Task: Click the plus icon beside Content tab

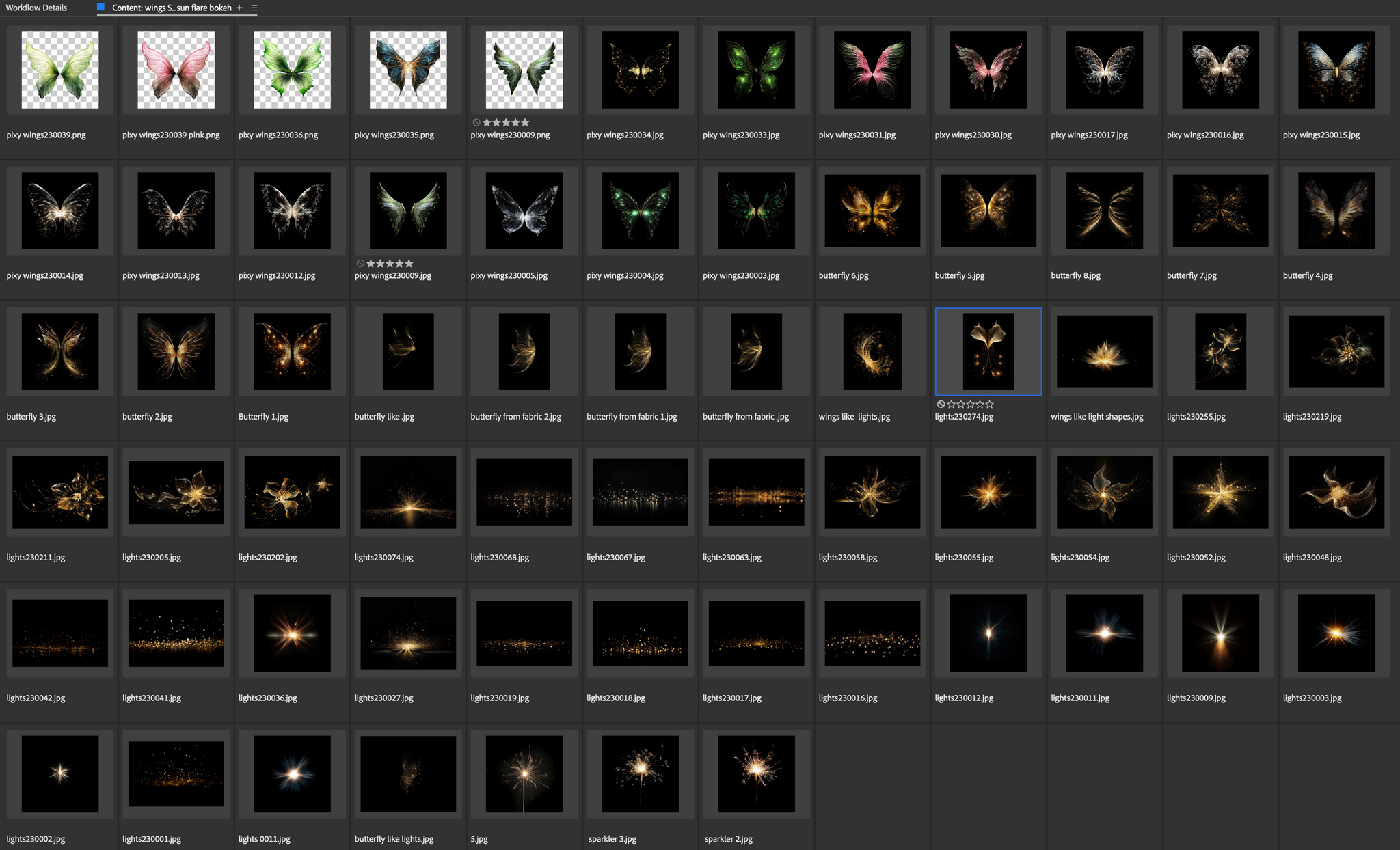Action: coord(239,8)
